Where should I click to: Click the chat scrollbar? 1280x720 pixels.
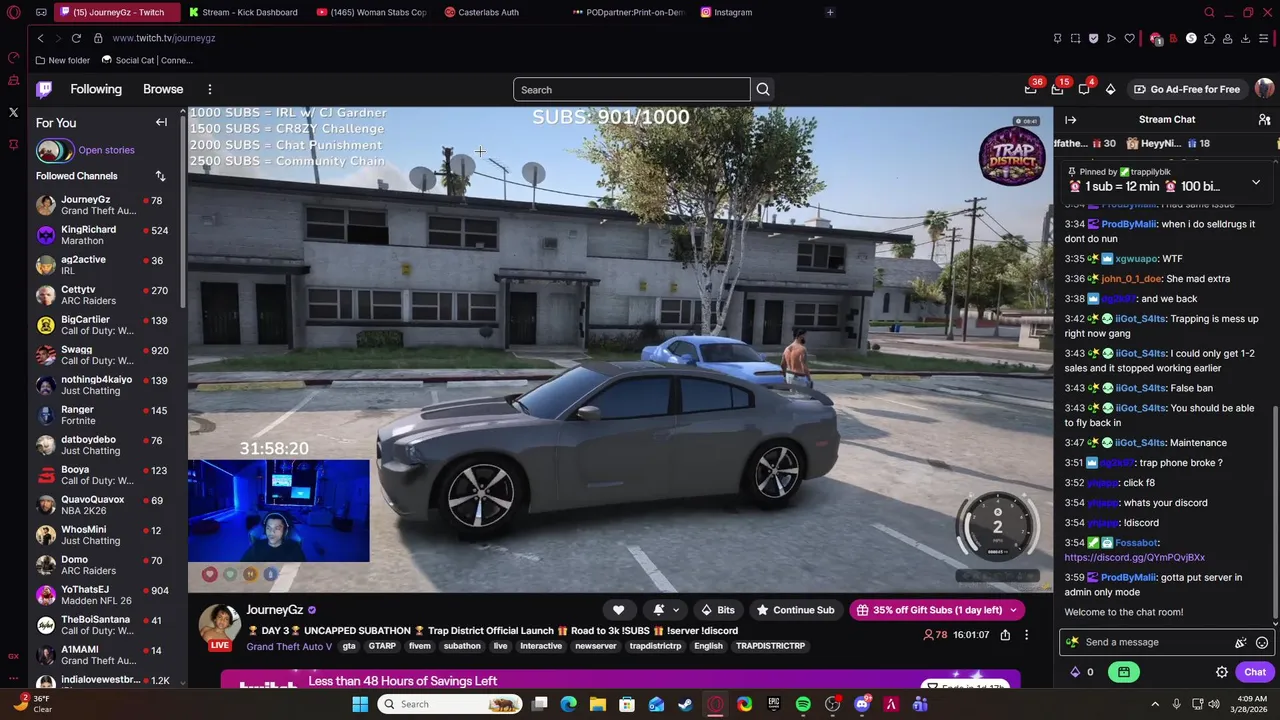[x=1276, y=512]
